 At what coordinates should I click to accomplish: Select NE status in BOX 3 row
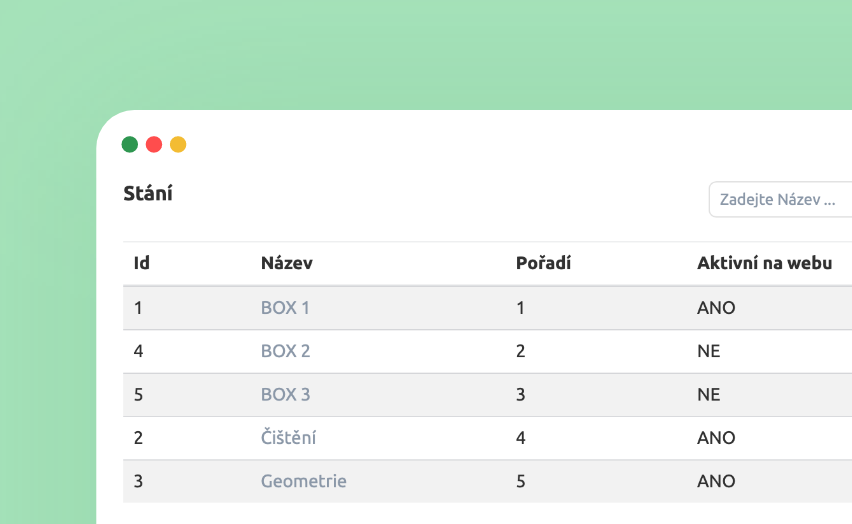(708, 394)
